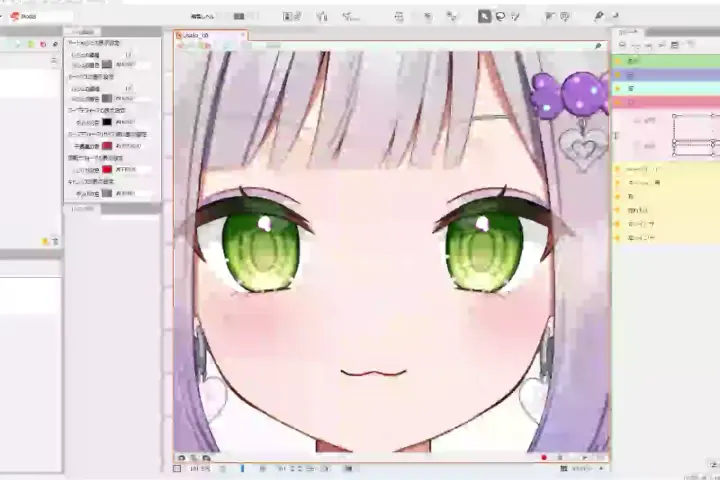720x480 pixels.
Task: Open the crimson color swatch in settings
Action: coord(107,146)
